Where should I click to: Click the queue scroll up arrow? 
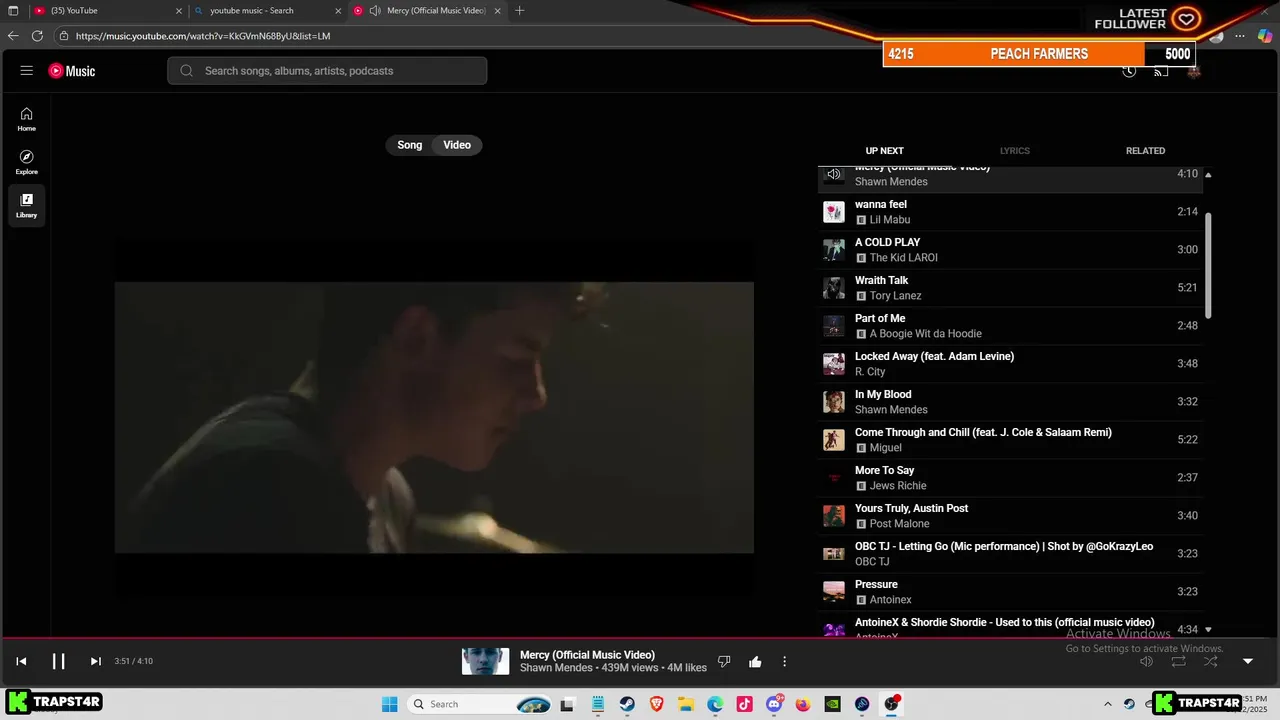click(1208, 175)
